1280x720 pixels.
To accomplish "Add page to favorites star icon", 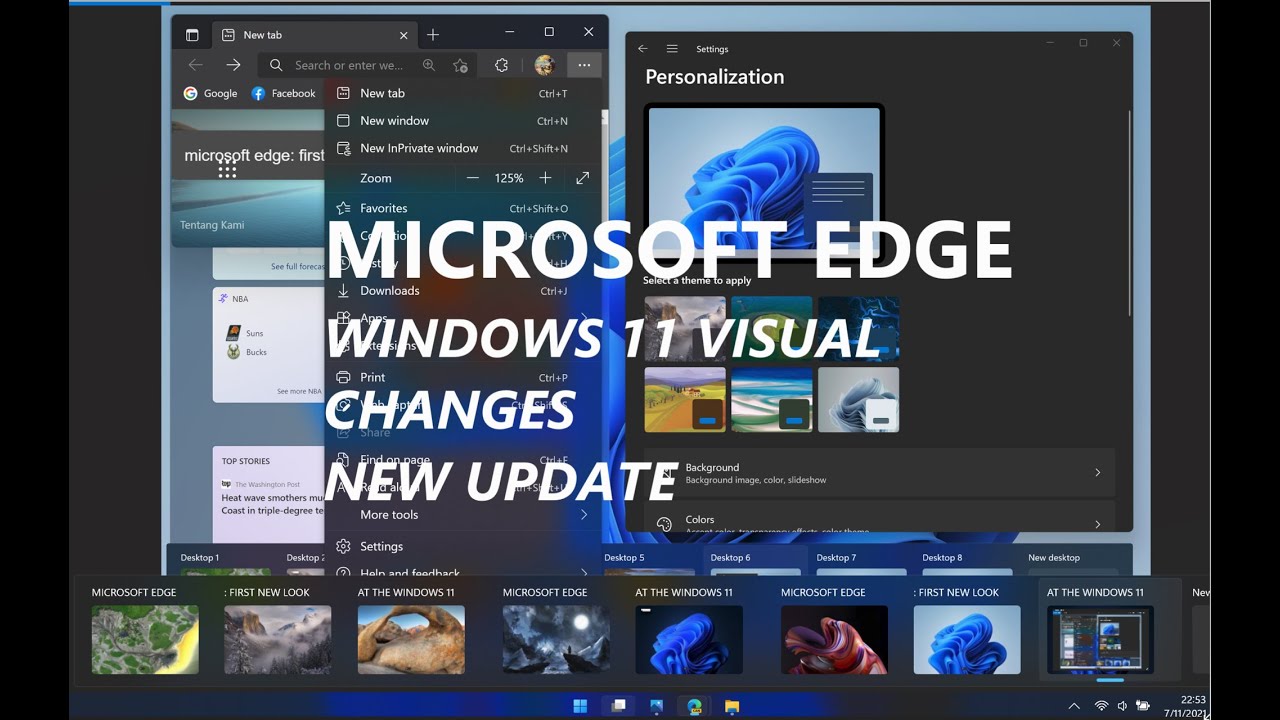I will 460,65.
